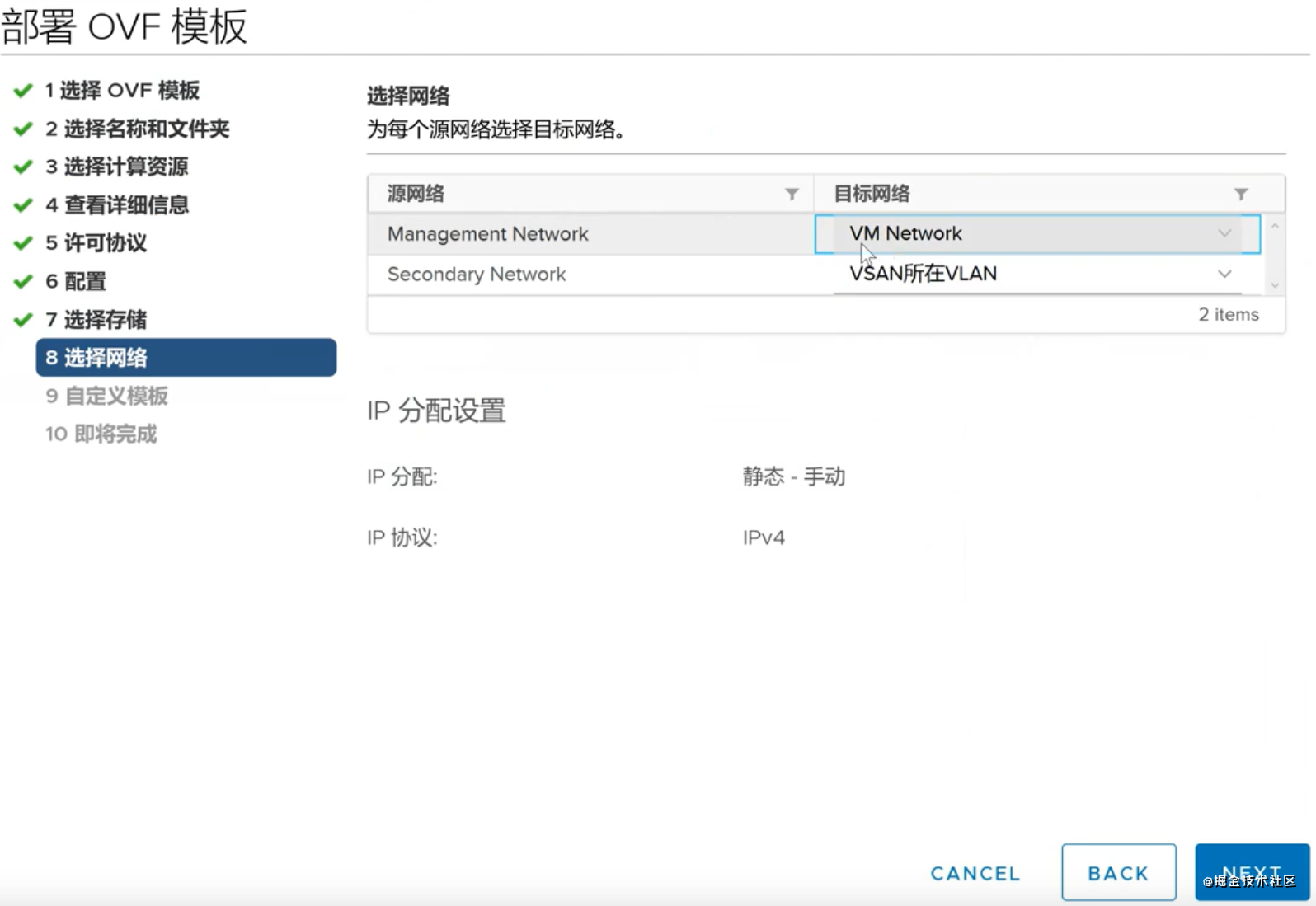Select current step 8 选择网络
The image size is (1316, 906).
click(x=186, y=358)
